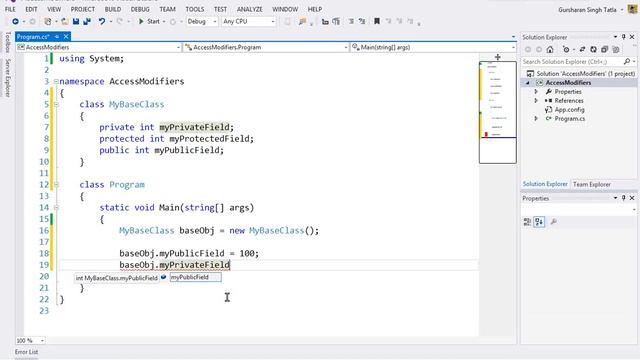This screenshot has width=640, height=360.
Task: Click the Gursharan Singh Tatla account name
Action: 587,10
